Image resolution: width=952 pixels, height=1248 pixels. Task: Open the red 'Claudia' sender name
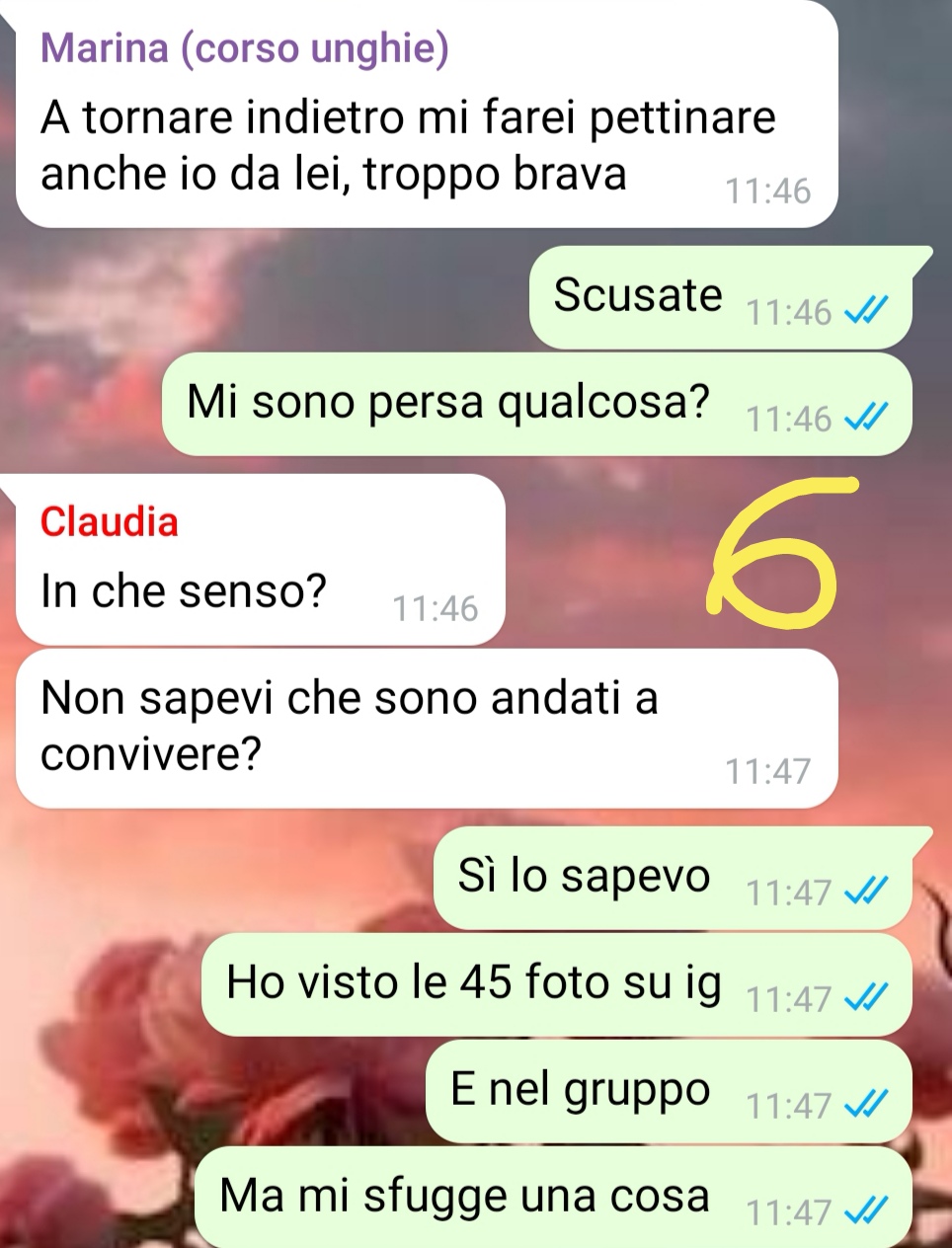click(x=110, y=521)
